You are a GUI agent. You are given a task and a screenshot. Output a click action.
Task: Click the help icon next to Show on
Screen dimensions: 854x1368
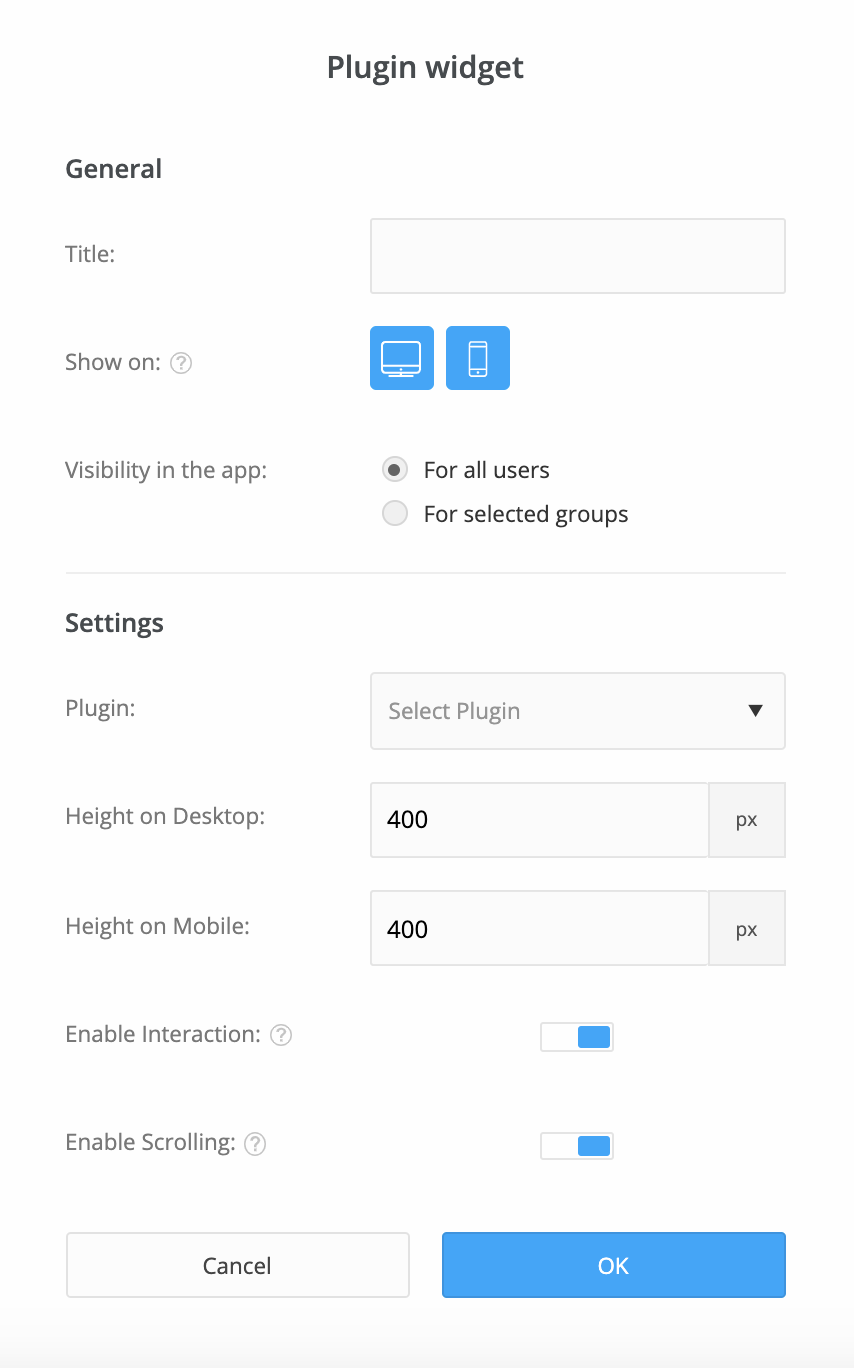coord(181,362)
